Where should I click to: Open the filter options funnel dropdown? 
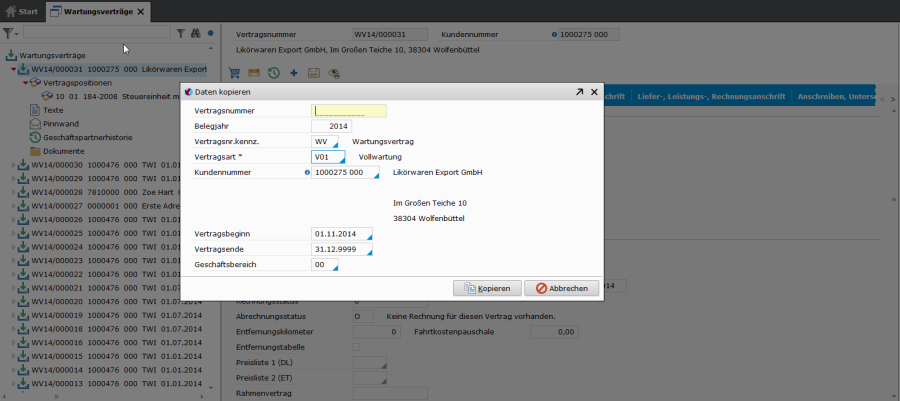tap(11, 34)
